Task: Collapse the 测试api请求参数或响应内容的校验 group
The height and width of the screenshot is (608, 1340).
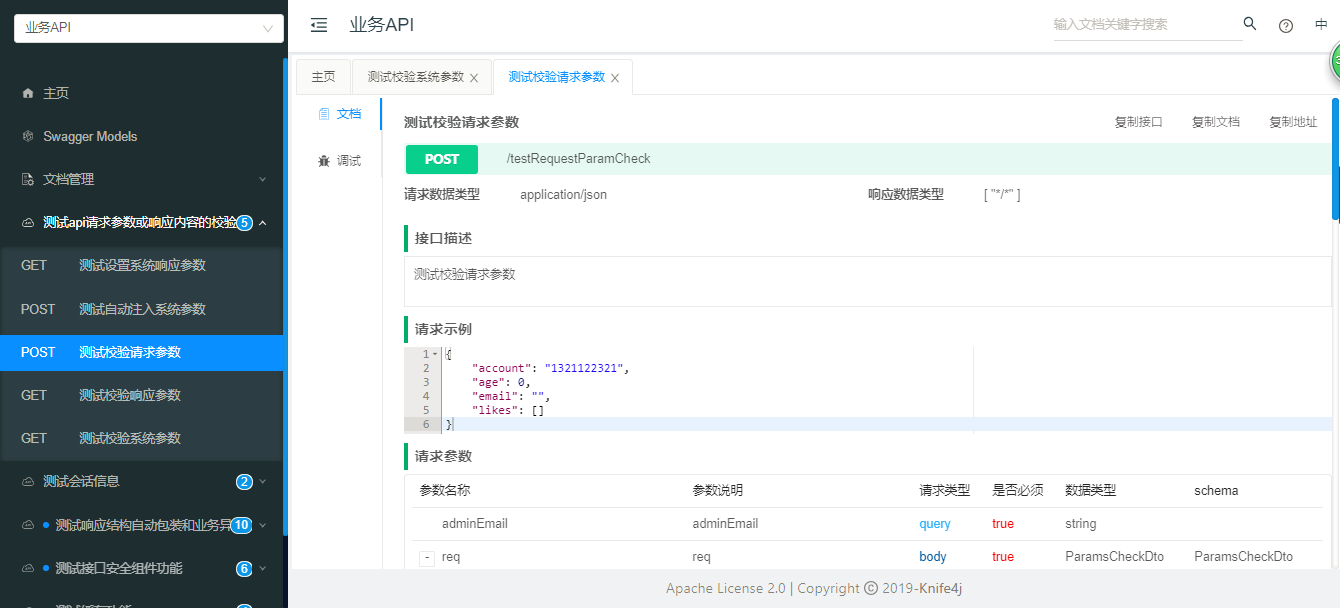Action: point(263,222)
